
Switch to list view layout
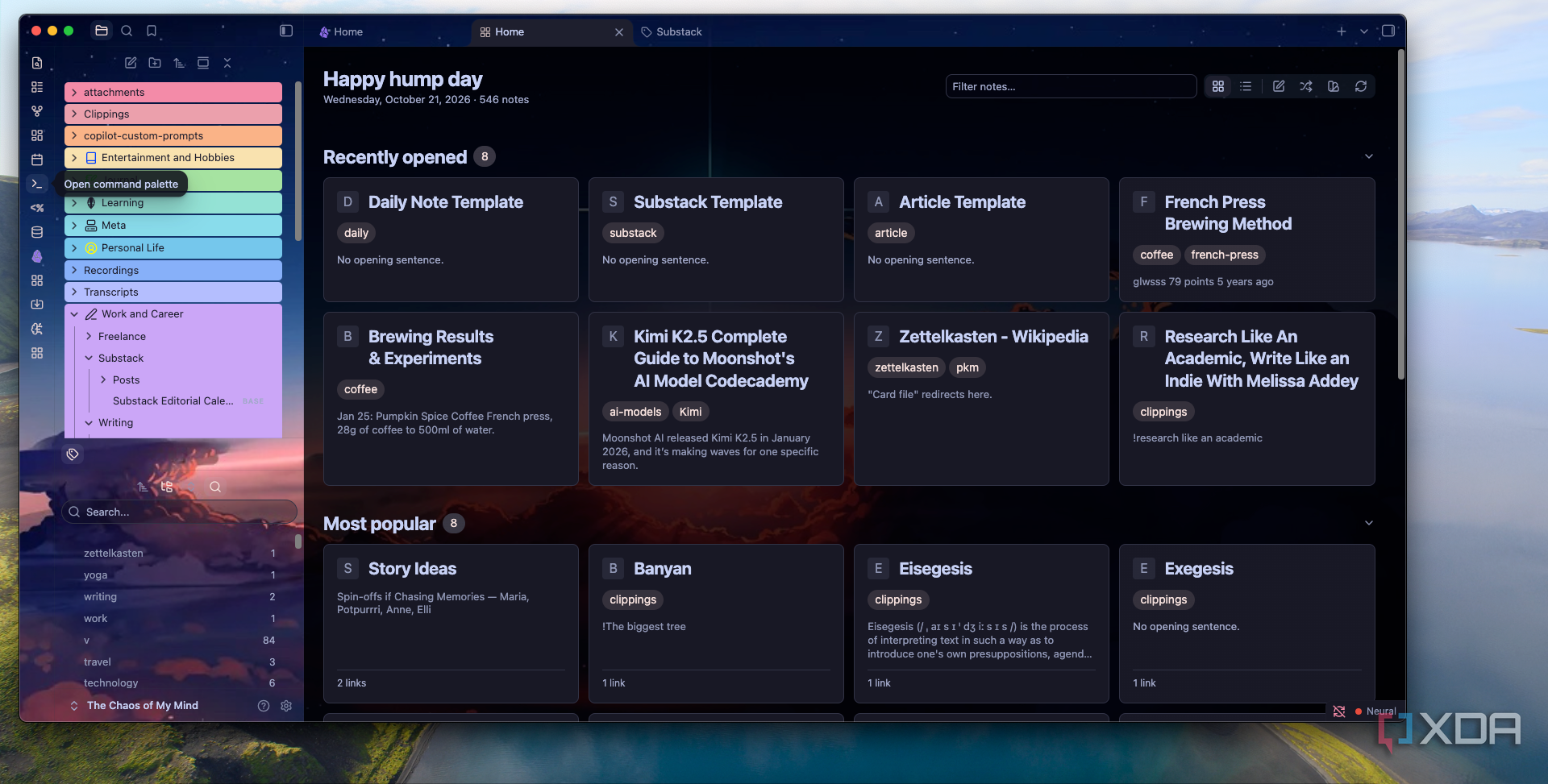tap(1246, 86)
